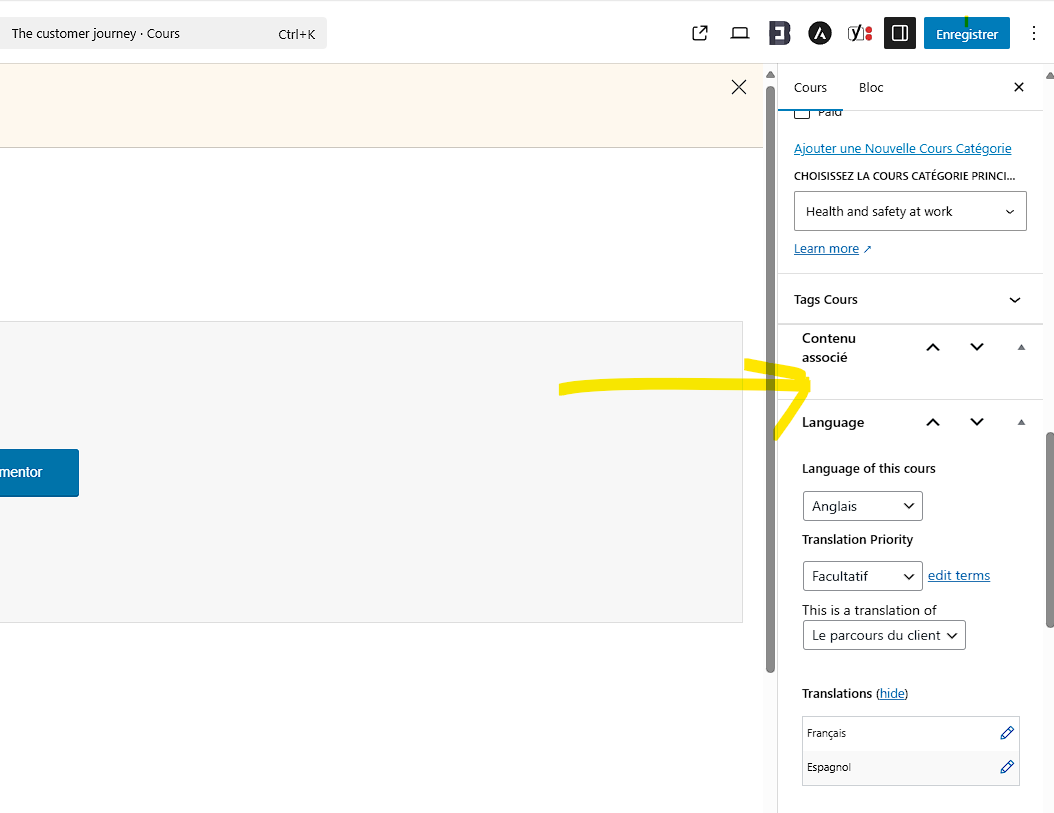Toggle the Paid category checkbox
Screen dimensions: 1054x813
coord(802,113)
